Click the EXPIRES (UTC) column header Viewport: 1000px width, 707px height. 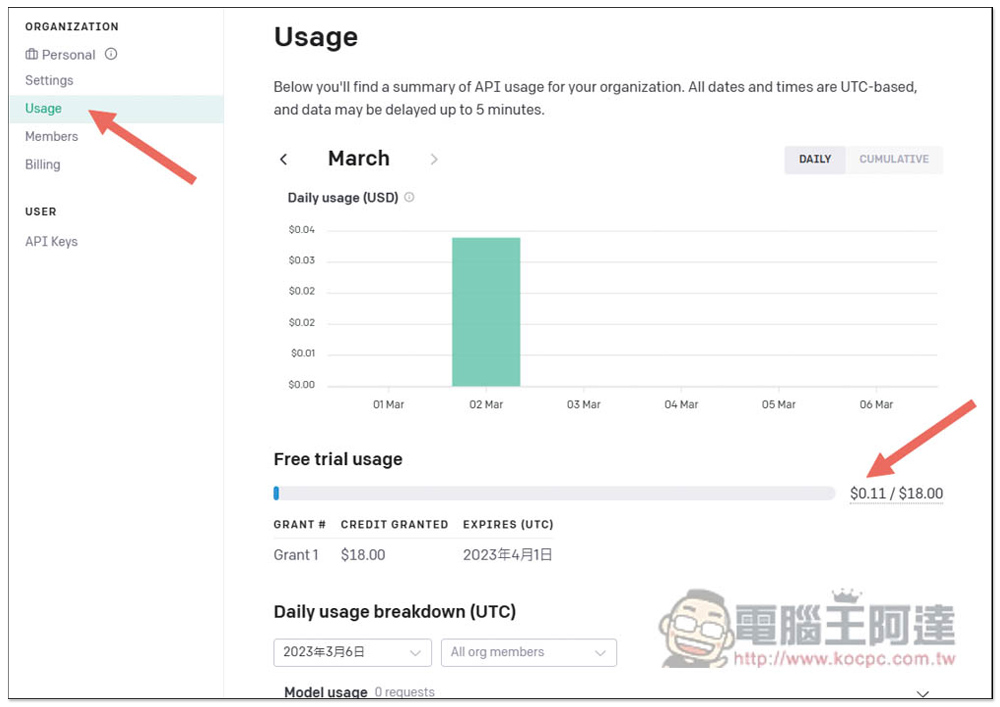tap(508, 525)
